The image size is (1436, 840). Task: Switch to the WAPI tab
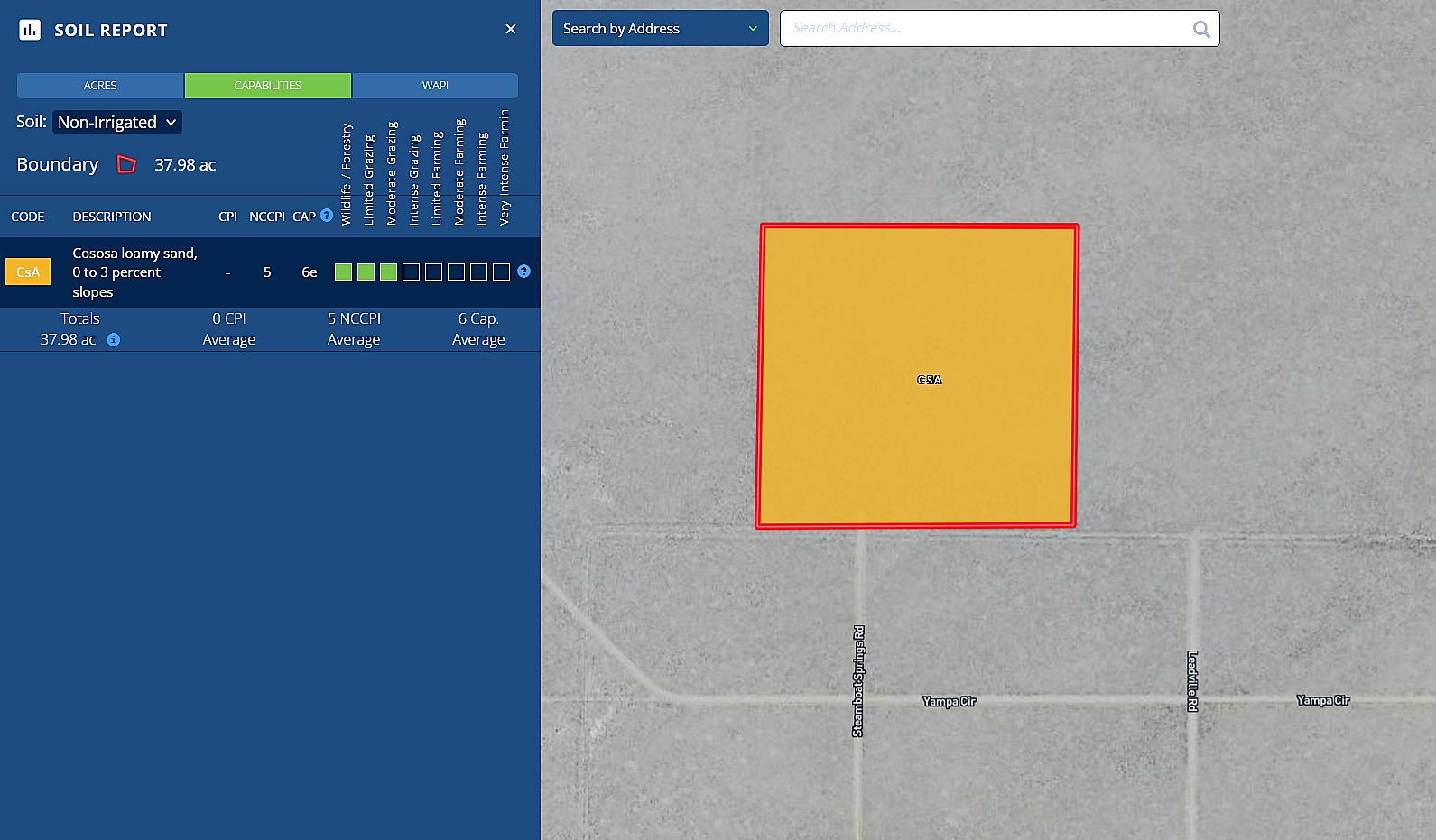pyautogui.click(x=435, y=86)
